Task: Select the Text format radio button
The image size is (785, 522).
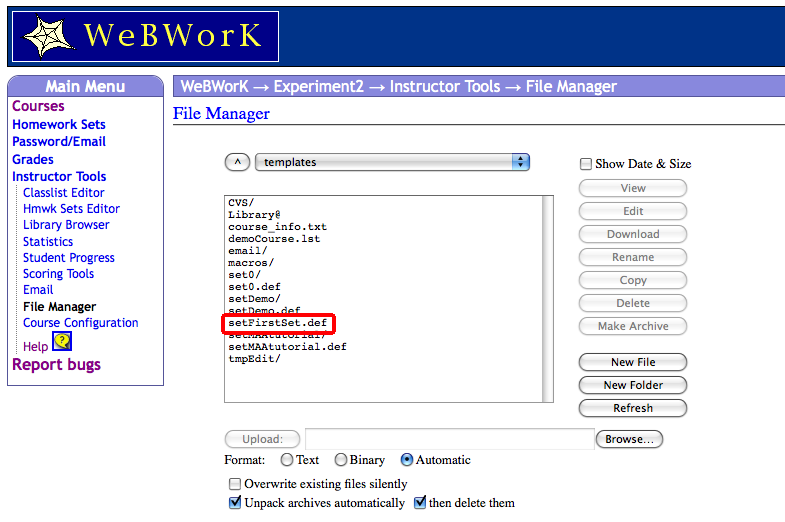Action: [287, 460]
